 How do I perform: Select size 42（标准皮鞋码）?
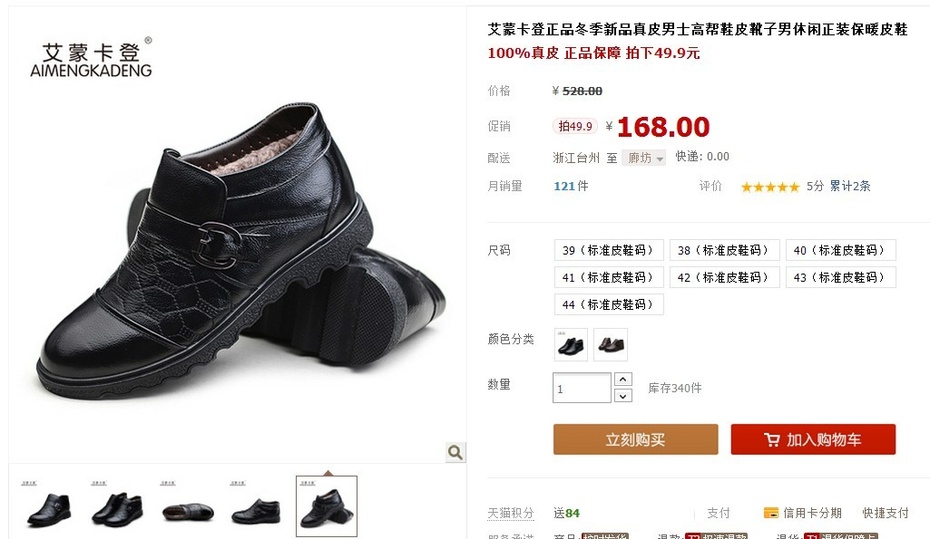pos(724,278)
